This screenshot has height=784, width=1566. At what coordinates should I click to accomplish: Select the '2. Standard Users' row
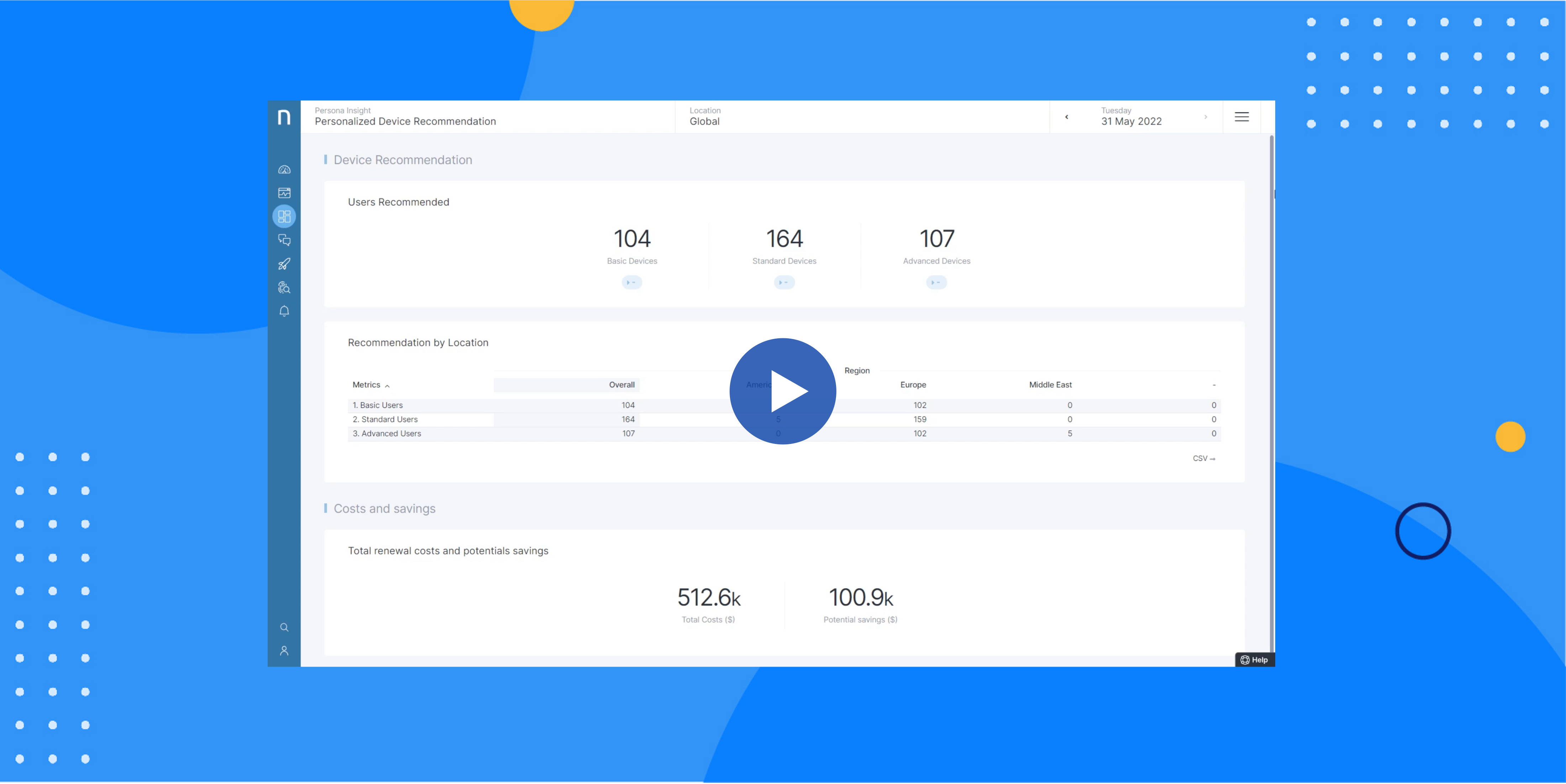pyautogui.click(x=784, y=419)
